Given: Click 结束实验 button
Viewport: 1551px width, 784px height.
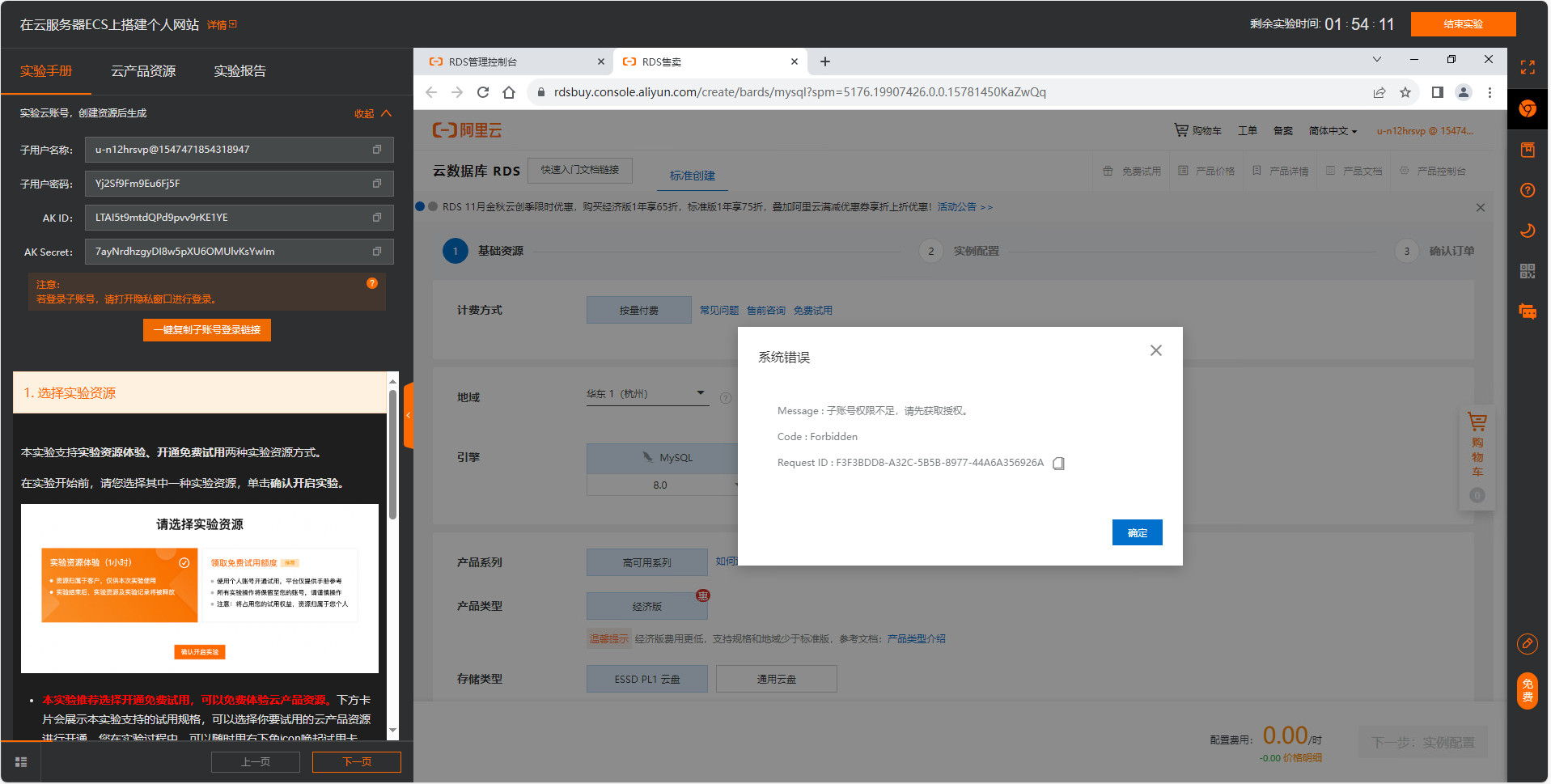Looking at the screenshot, I should tap(1463, 24).
